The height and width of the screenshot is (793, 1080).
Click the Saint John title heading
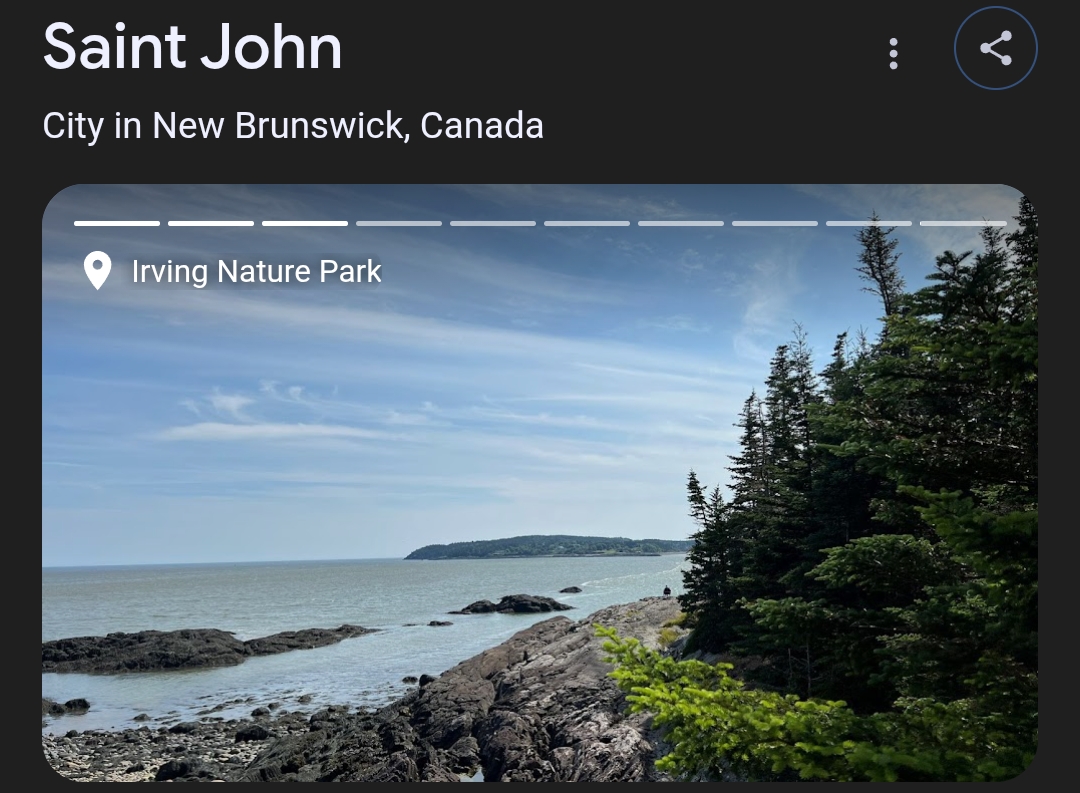point(192,46)
